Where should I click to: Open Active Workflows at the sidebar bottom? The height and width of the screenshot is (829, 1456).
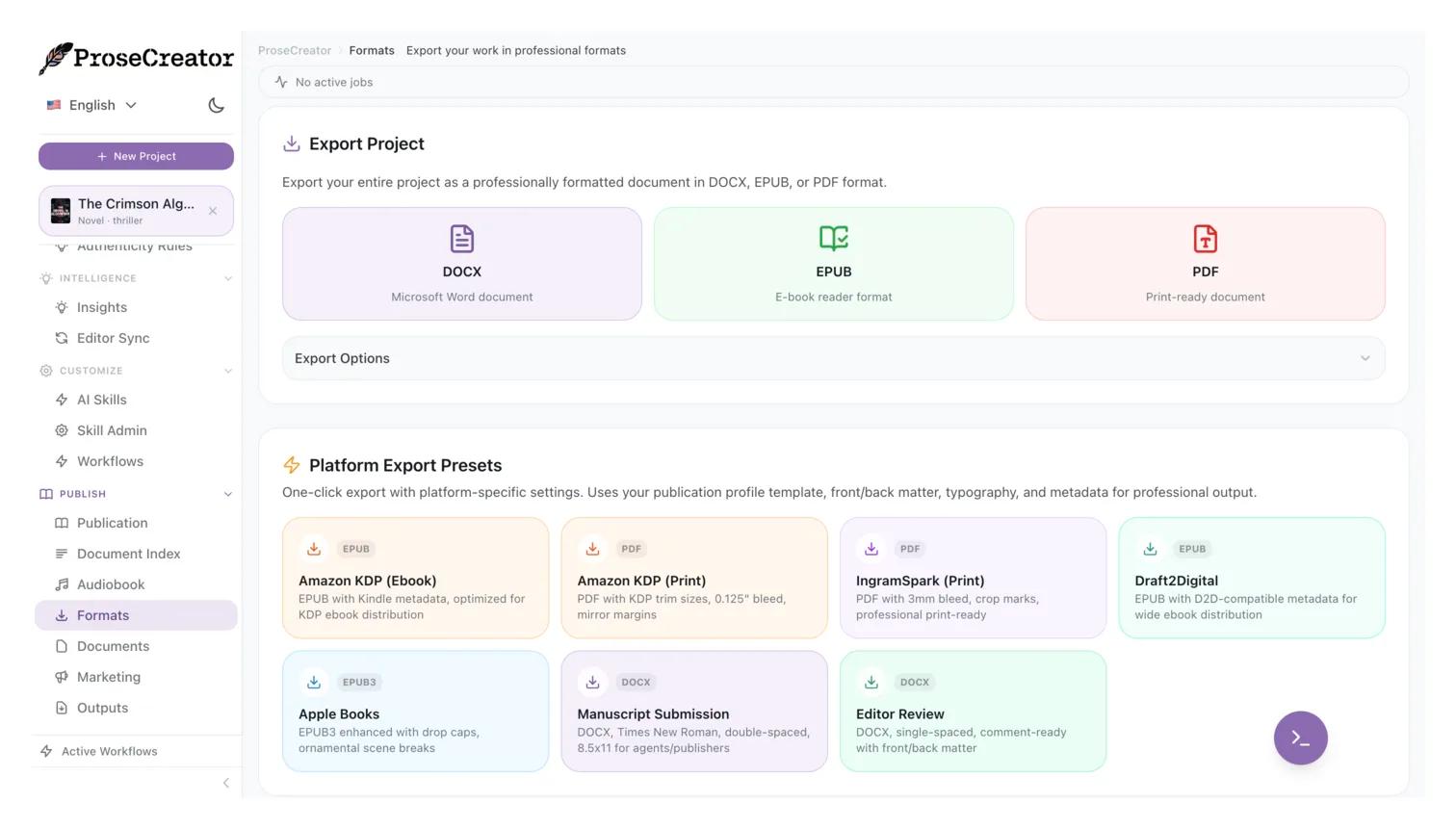109,751
